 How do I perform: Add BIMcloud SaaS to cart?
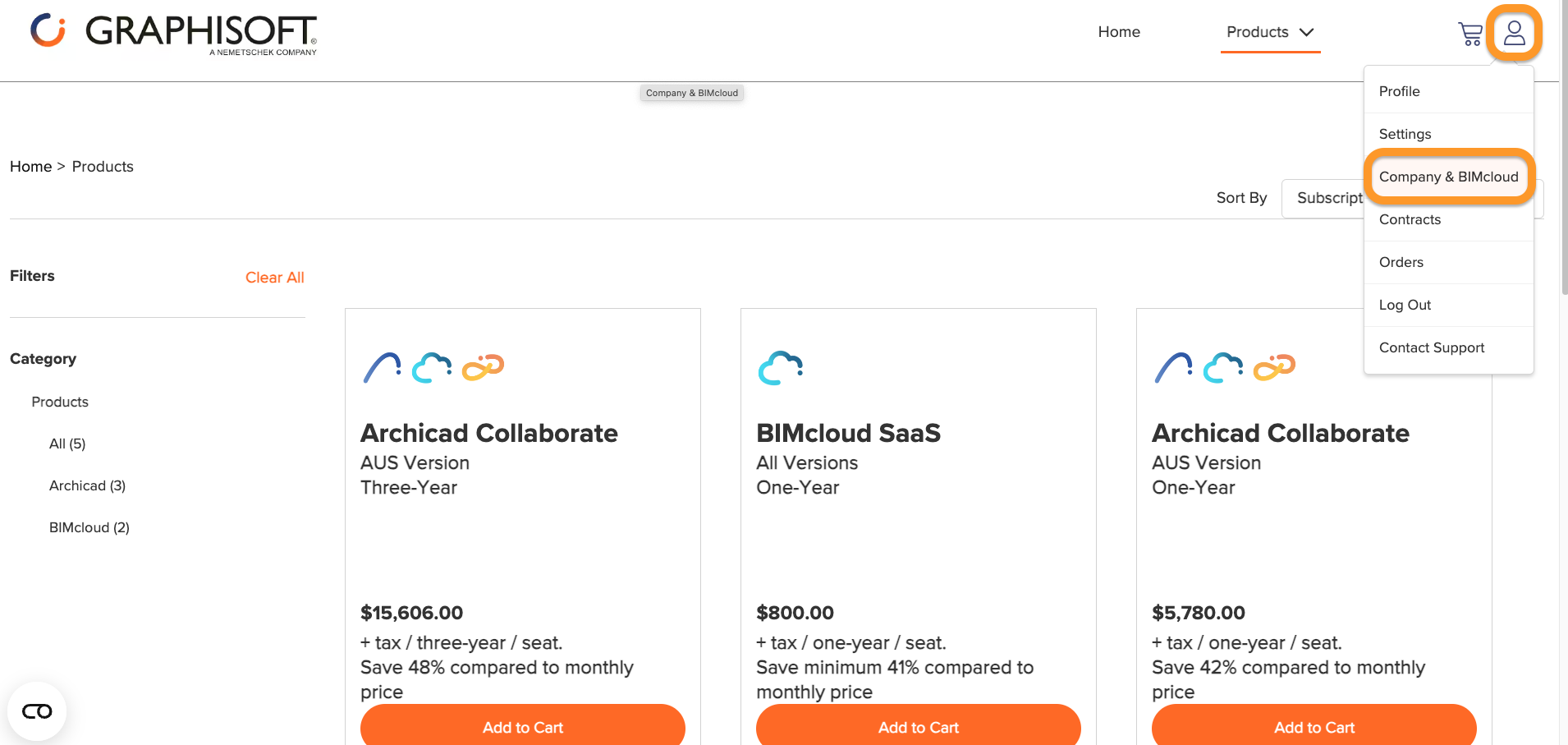(918, 727)
